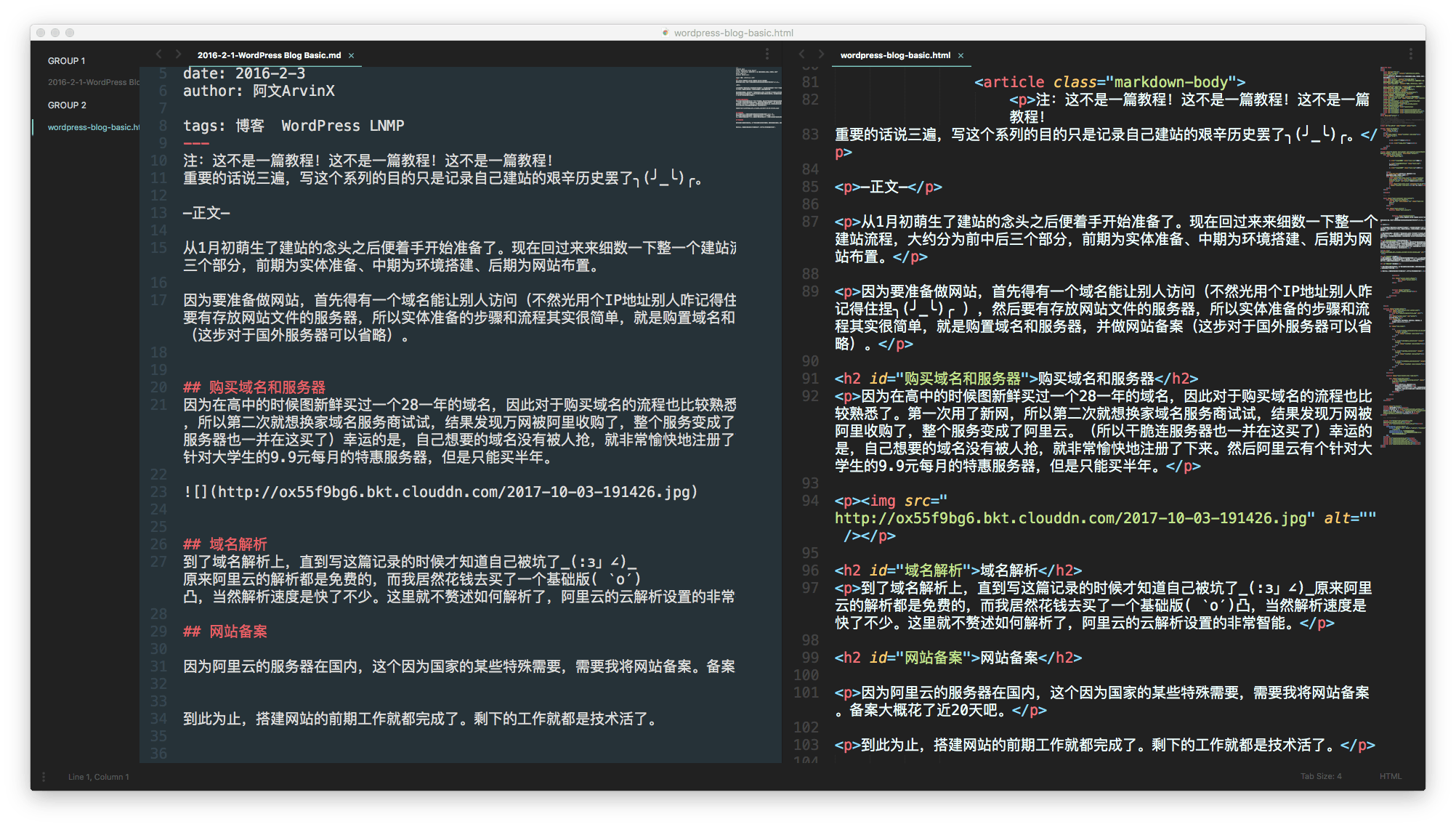The height and width of the screenshot is (827, 1456).
Task: Open right pane three-dot tab options menu
Action: click(1410, 55)
